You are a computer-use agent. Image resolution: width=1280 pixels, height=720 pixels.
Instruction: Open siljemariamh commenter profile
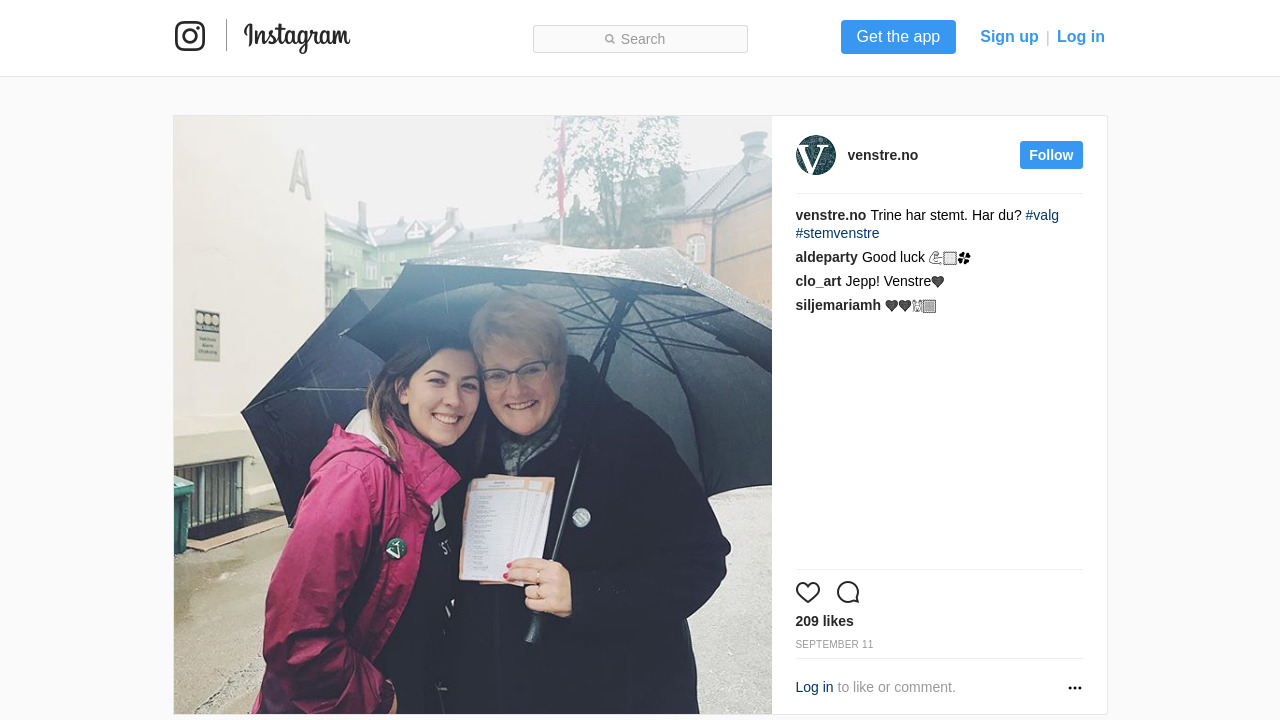838,305
